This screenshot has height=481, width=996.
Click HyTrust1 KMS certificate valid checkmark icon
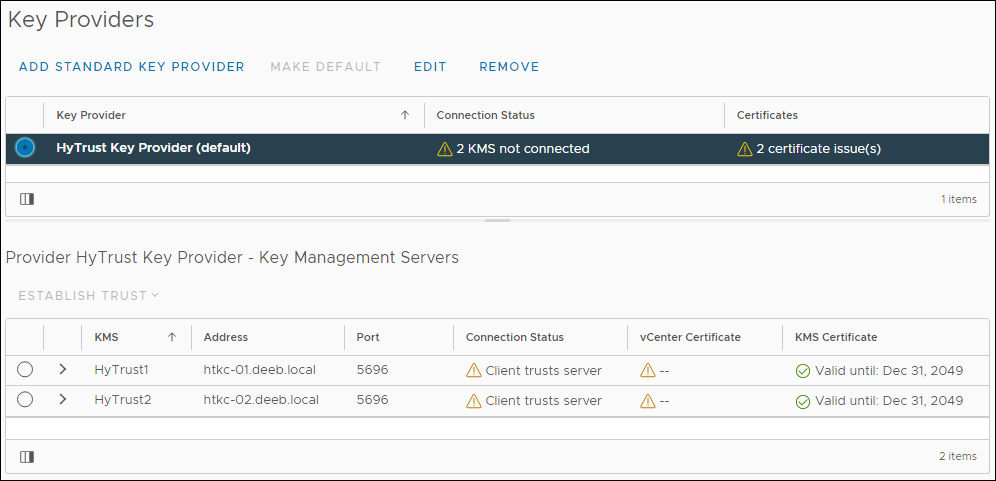point(803,371)
